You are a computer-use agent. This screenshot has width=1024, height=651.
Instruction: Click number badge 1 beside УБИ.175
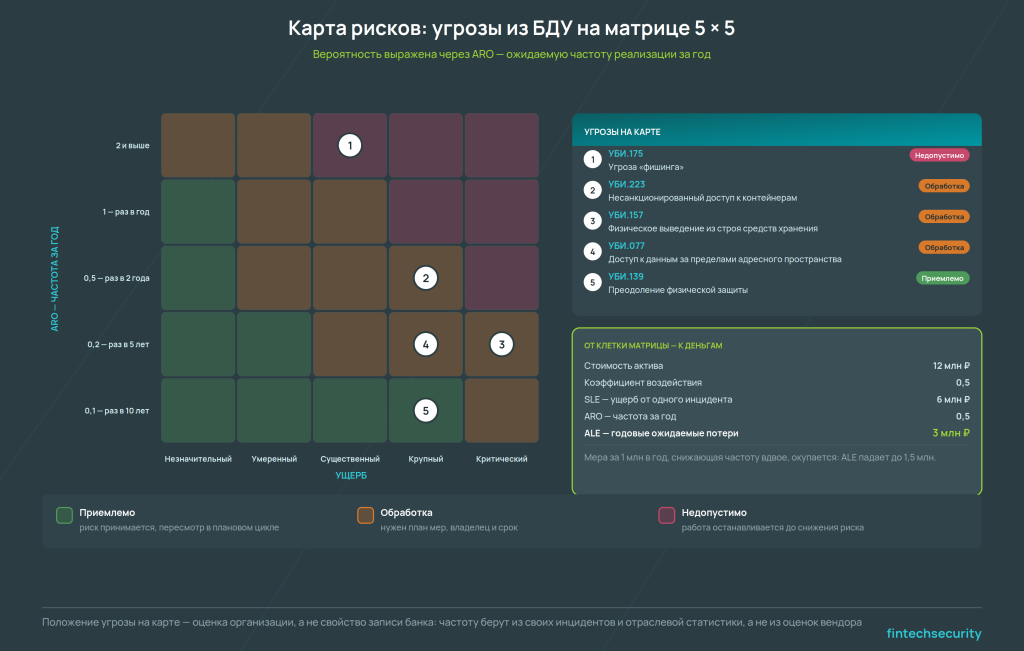[x=592, y=159]
